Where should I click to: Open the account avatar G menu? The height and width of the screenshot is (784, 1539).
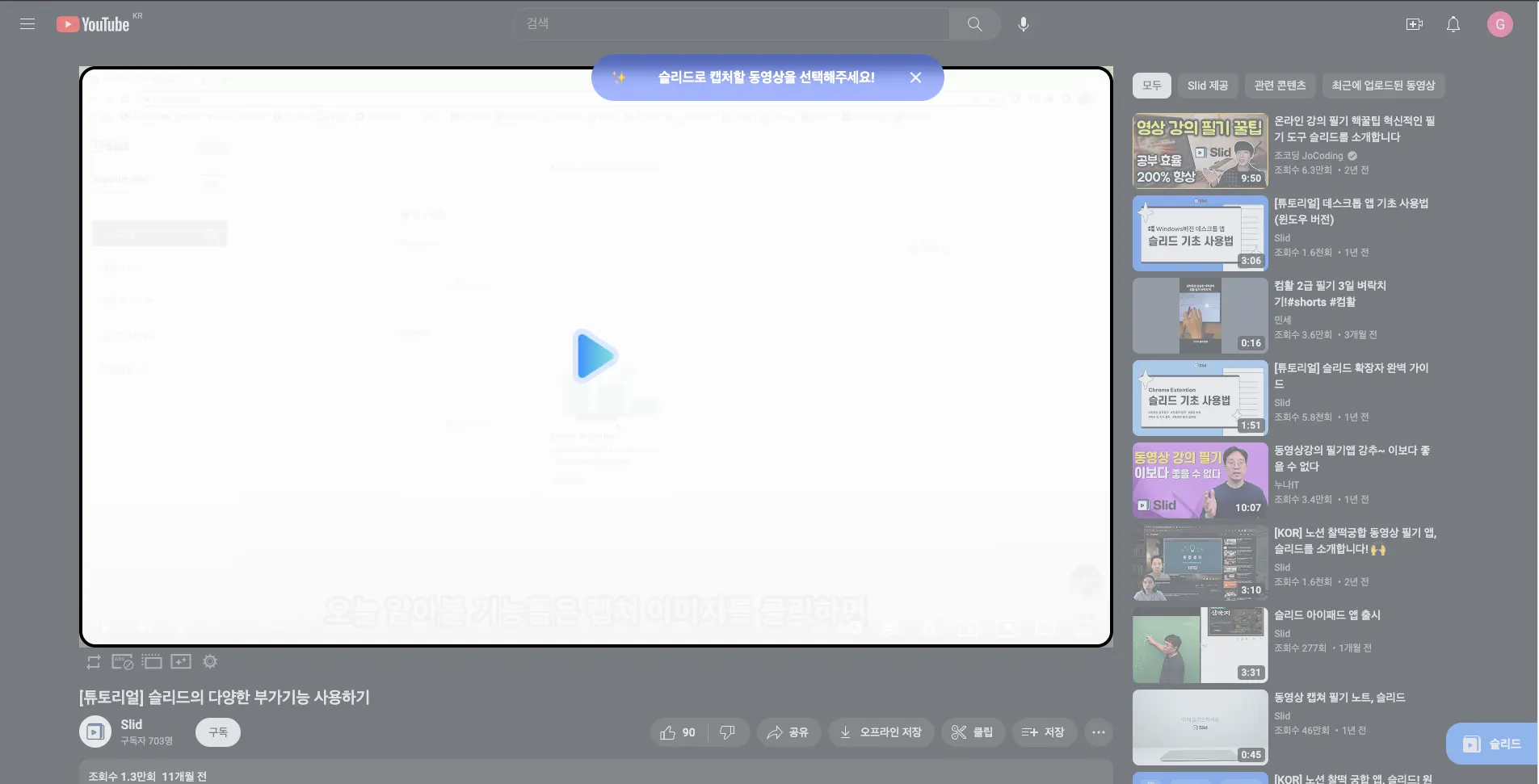click(1500, 24)
